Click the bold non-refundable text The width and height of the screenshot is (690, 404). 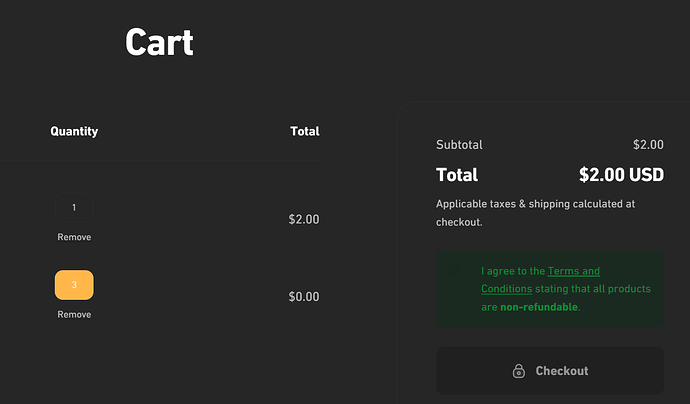click(539, 307)
